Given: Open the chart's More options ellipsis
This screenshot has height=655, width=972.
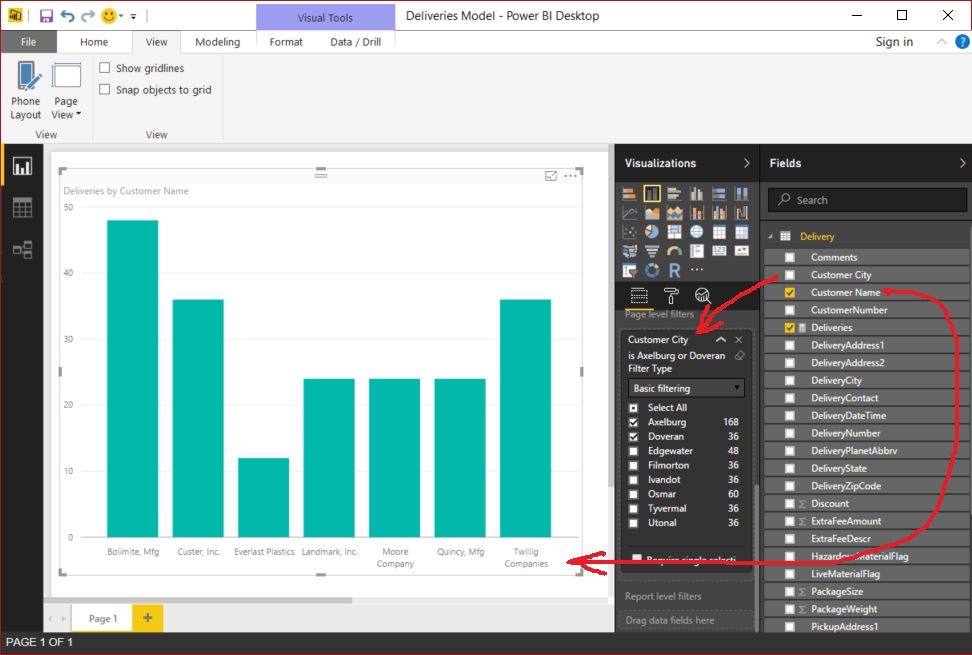Looking at the screenshot, I should point(570,176).
